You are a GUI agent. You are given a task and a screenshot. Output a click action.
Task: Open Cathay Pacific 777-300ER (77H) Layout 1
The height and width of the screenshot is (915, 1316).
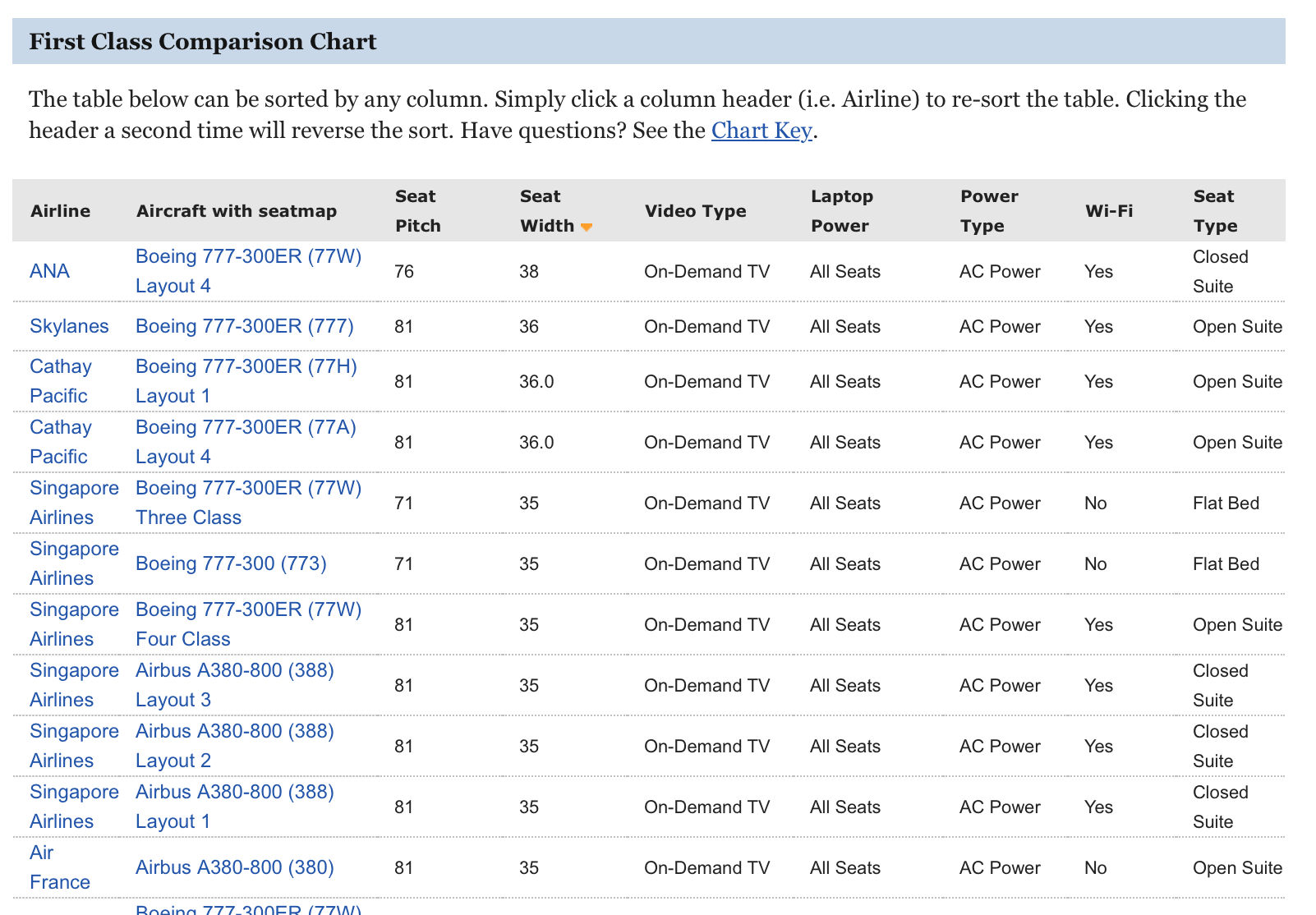(246, 381)
